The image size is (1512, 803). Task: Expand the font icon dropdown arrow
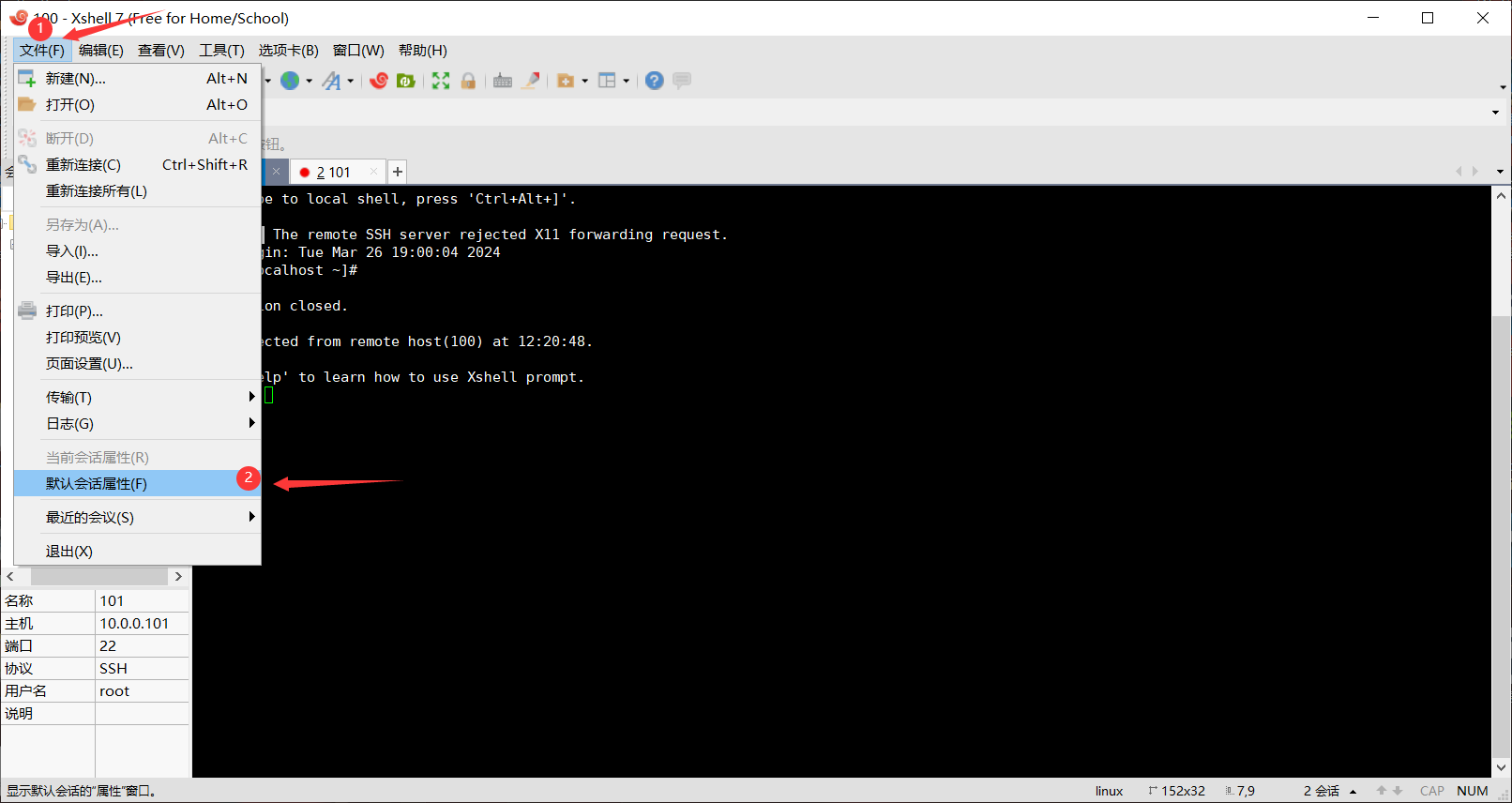(x=350, y=81)
